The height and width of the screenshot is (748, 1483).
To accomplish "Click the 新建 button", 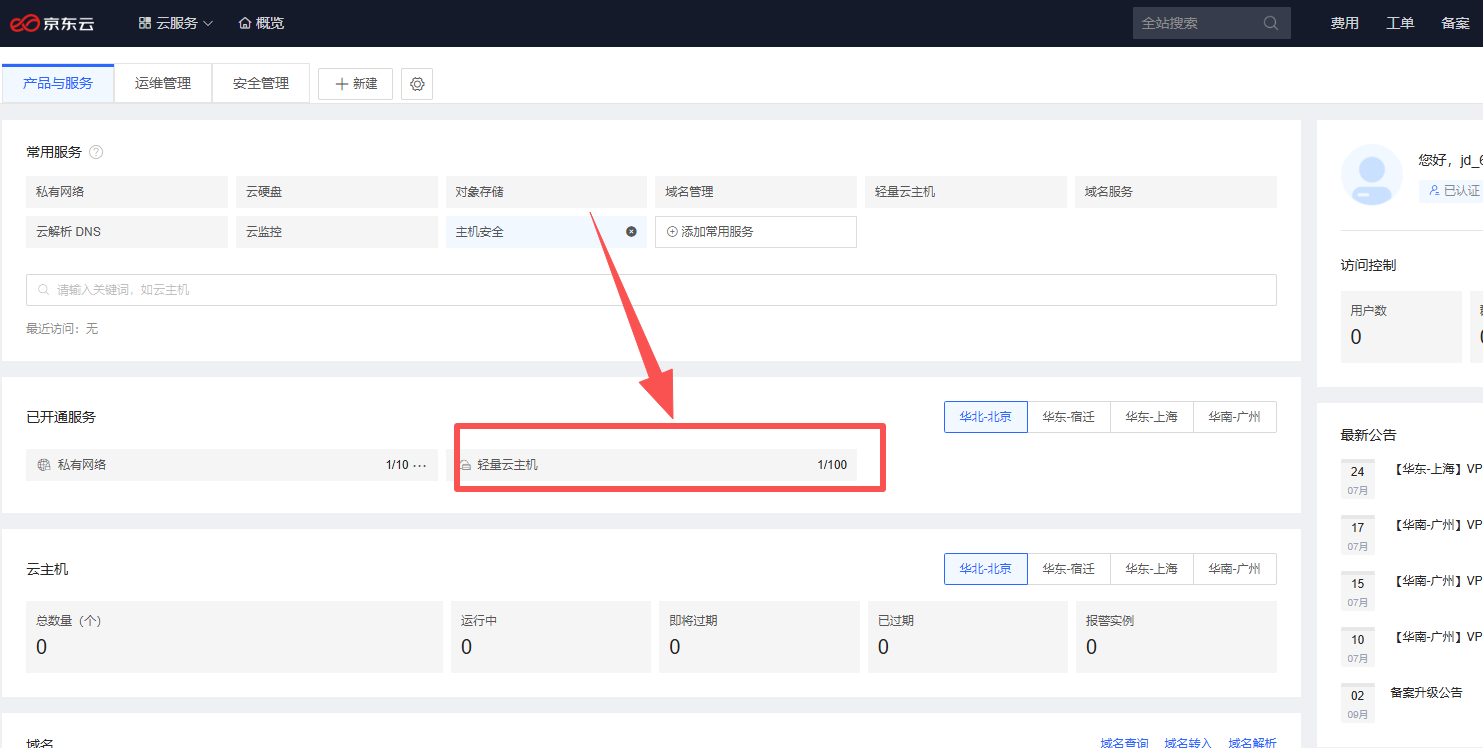I will pyautogui.click(x=356, y=84).
